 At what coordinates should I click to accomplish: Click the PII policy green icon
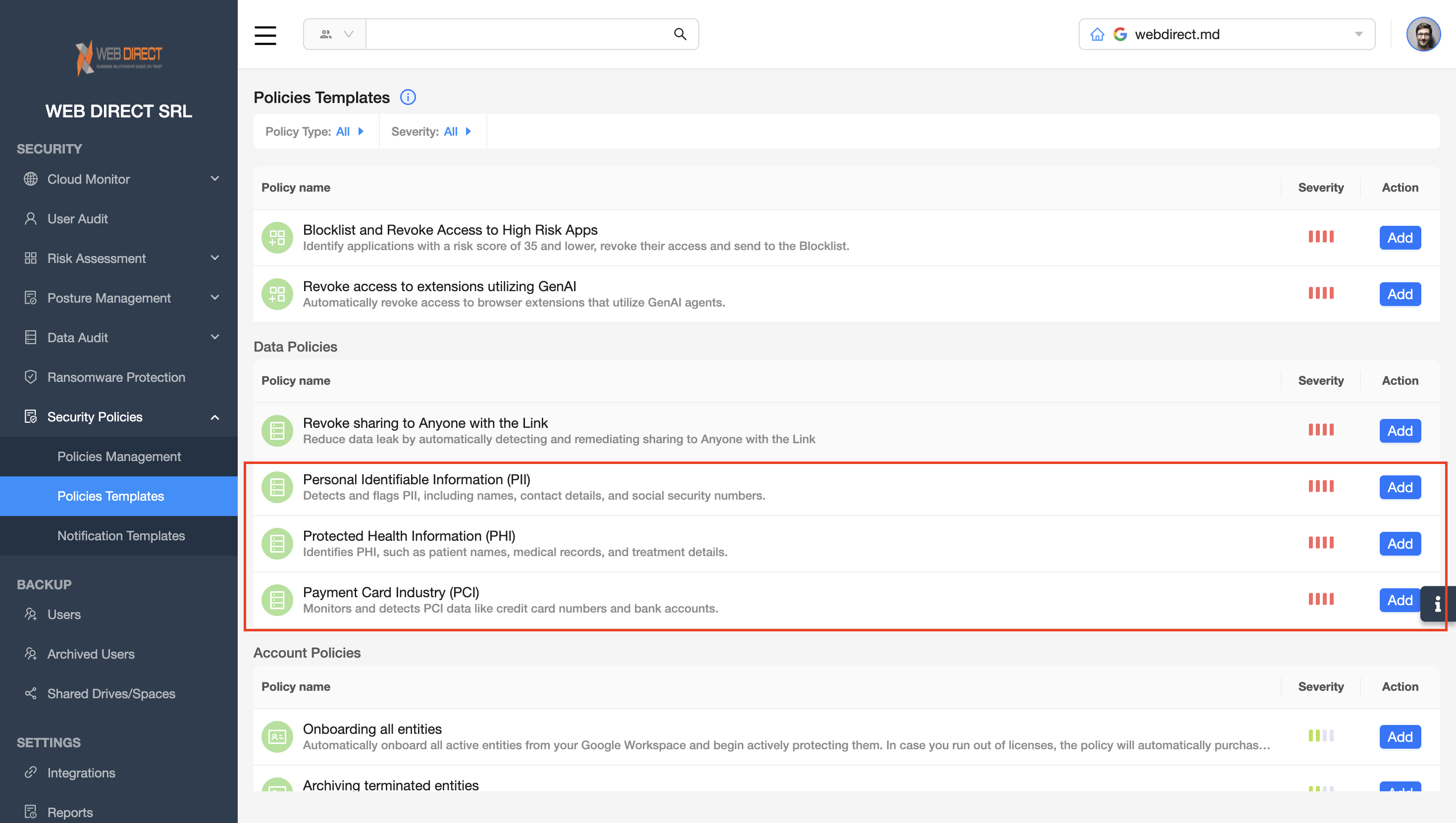coord(277,487)
